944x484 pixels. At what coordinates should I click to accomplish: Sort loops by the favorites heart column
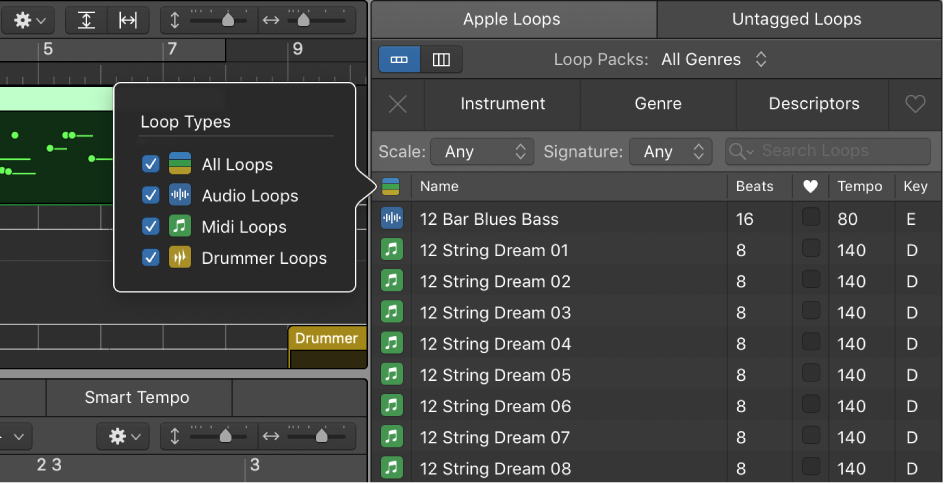pos(810,187)
